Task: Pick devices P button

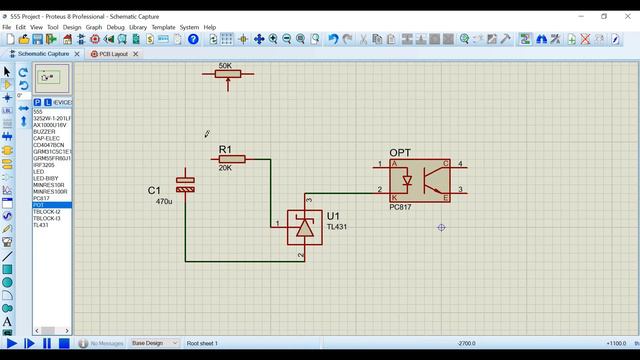Action: 37,102
